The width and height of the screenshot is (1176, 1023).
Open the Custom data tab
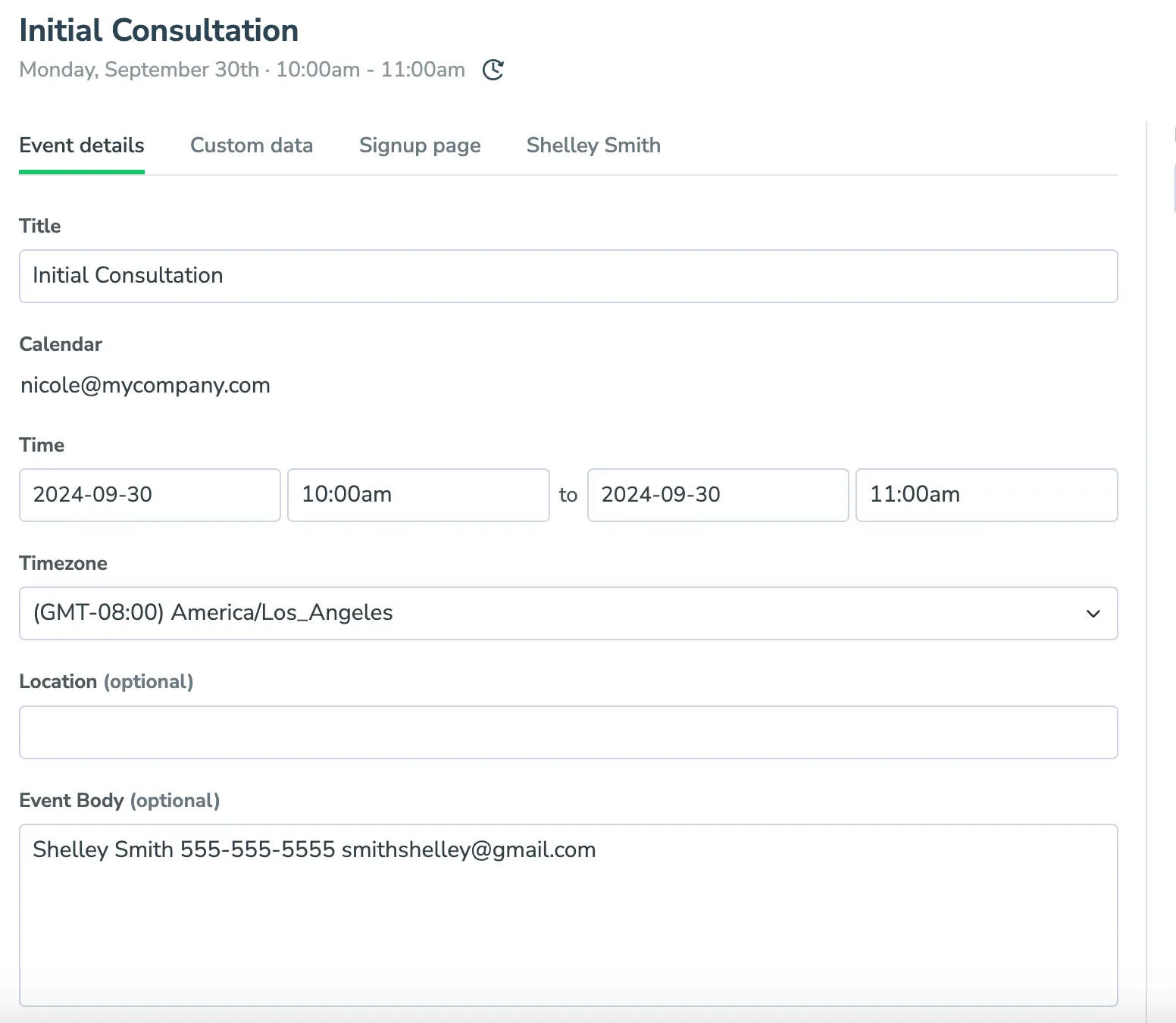[x=252, y=145]
